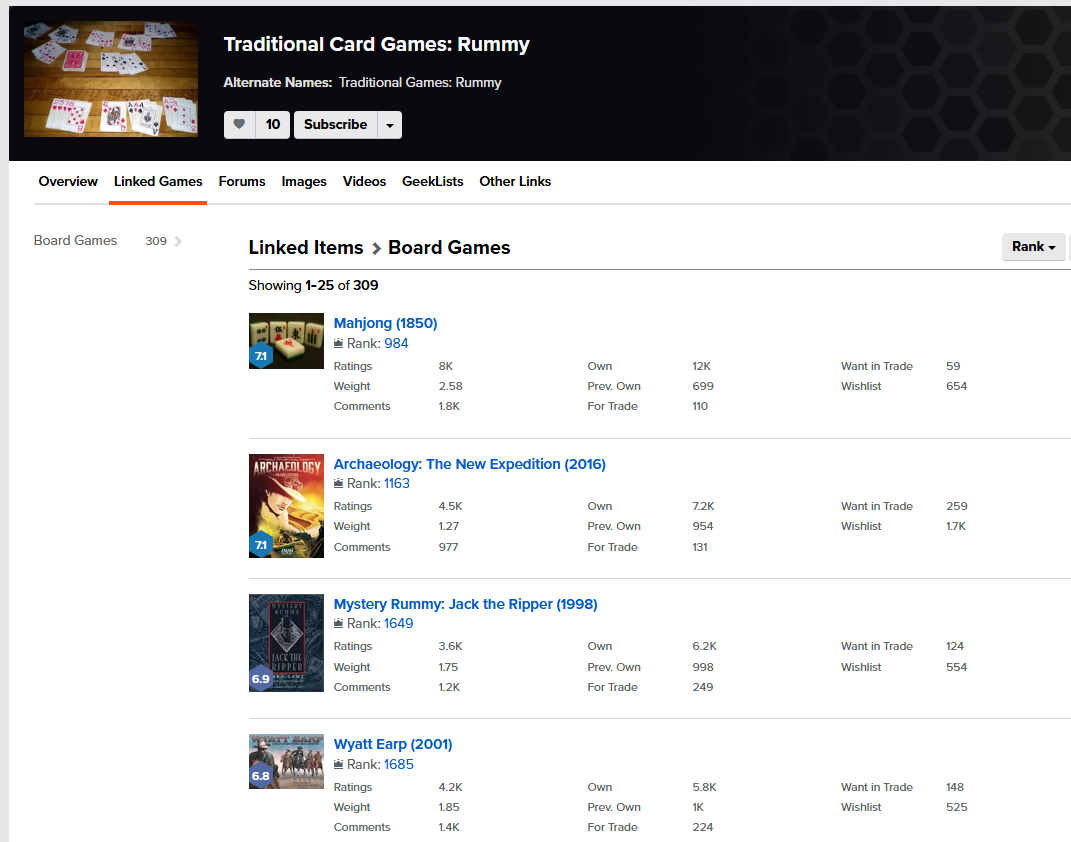Click the 6.9 rating hexagon badge
1071x842 pixels.
[x=261, y=679]
